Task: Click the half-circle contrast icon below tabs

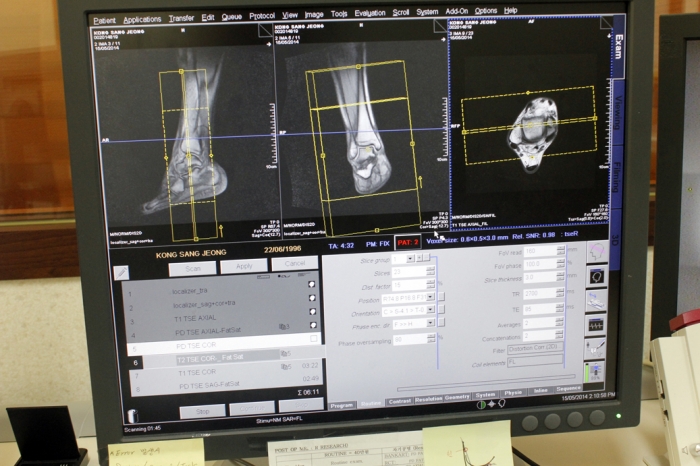Action: 481,405
